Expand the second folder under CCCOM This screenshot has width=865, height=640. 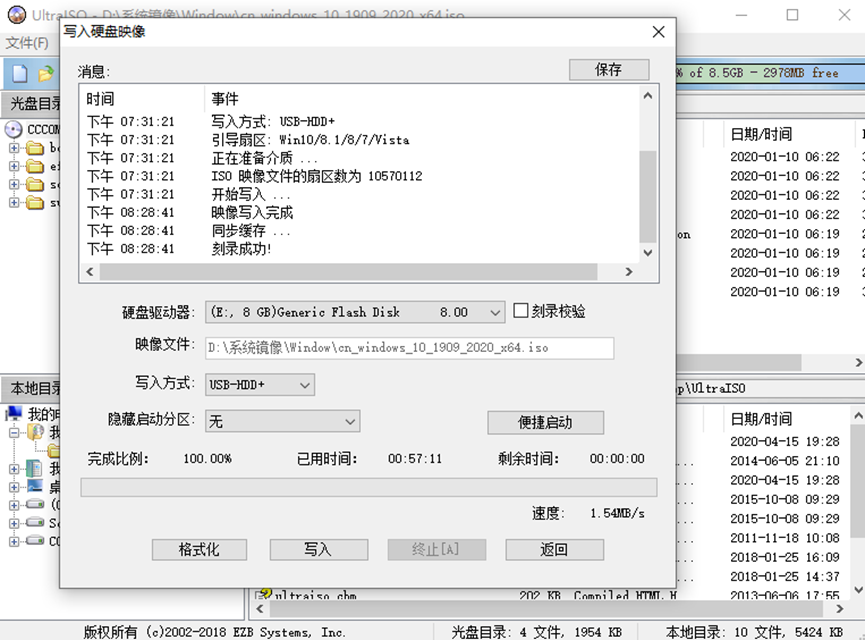[x=14, y=166]
